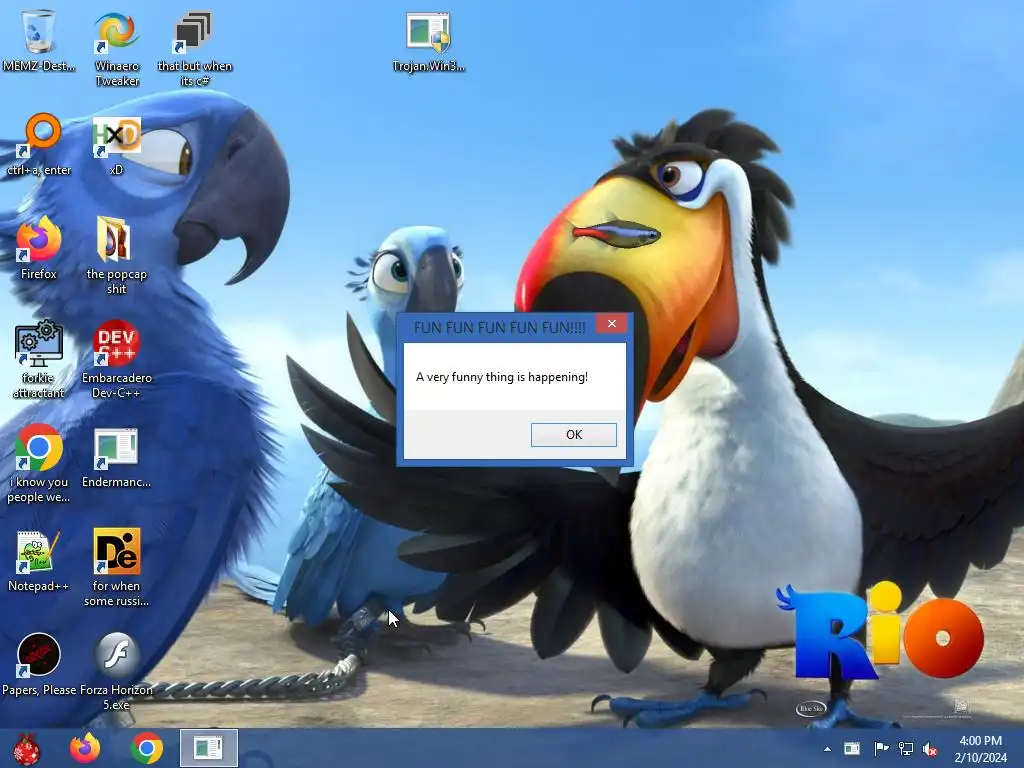
Task: Click the muted volume tray icon
Action: point(930,749)
